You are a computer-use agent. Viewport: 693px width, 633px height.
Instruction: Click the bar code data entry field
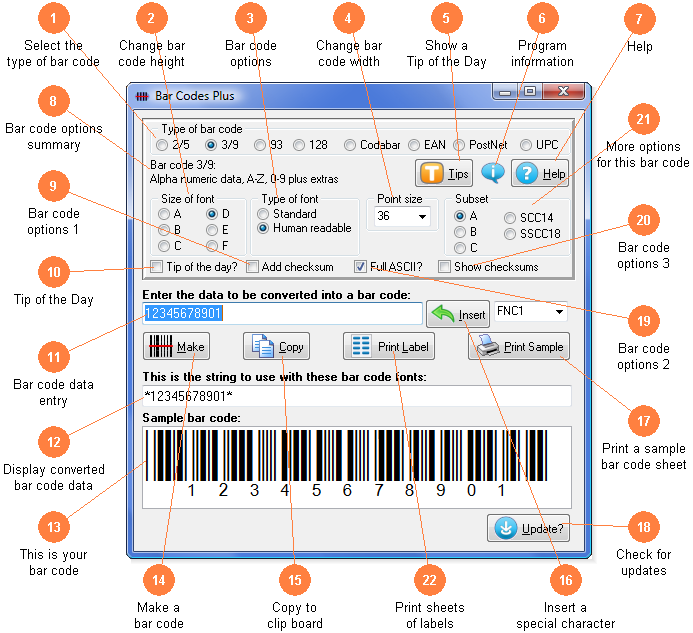point(282,313)
